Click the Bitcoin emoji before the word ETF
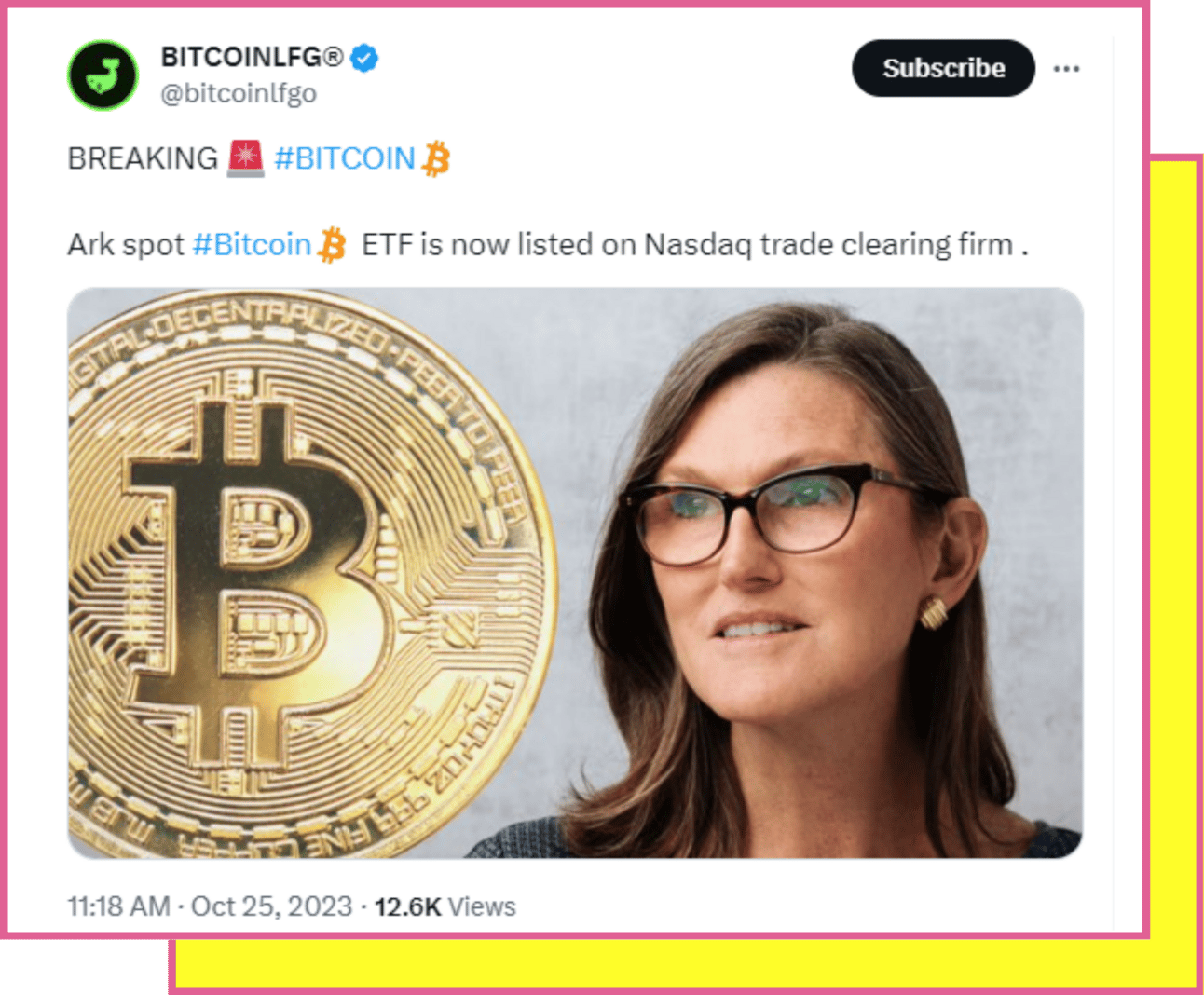The height and width of the screenshot is (995, 1204). coord(332,245)
